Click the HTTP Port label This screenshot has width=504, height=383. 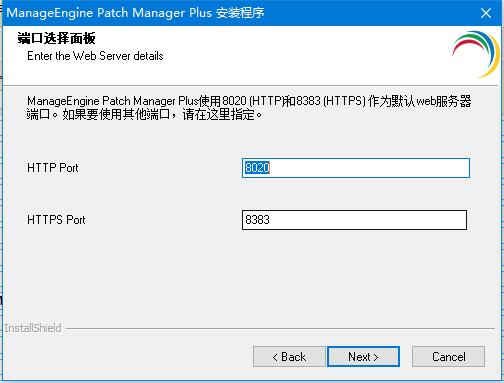(53, 168)
